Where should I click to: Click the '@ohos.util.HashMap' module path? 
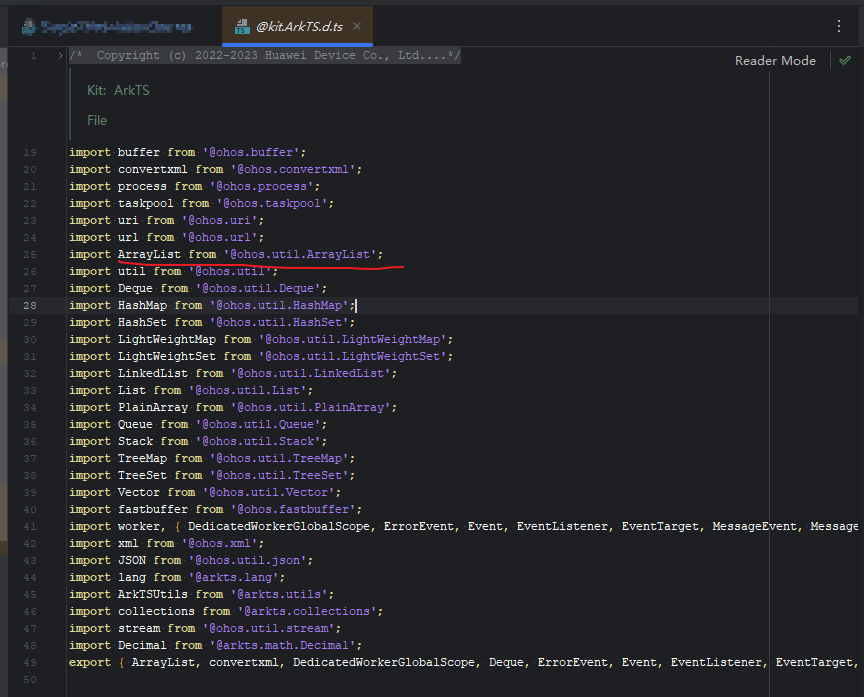(x=279, y=305)
